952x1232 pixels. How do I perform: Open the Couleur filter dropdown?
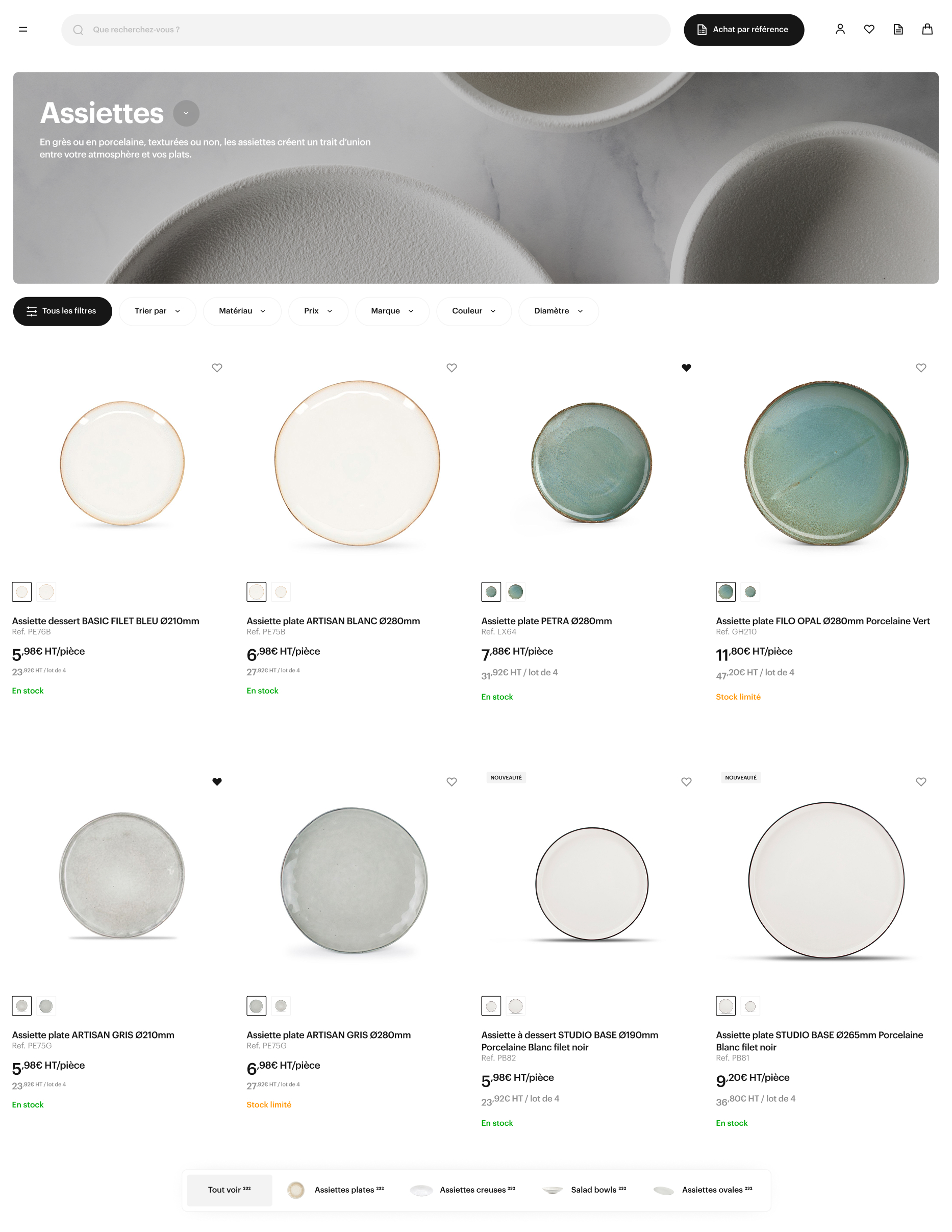(474, 311)
